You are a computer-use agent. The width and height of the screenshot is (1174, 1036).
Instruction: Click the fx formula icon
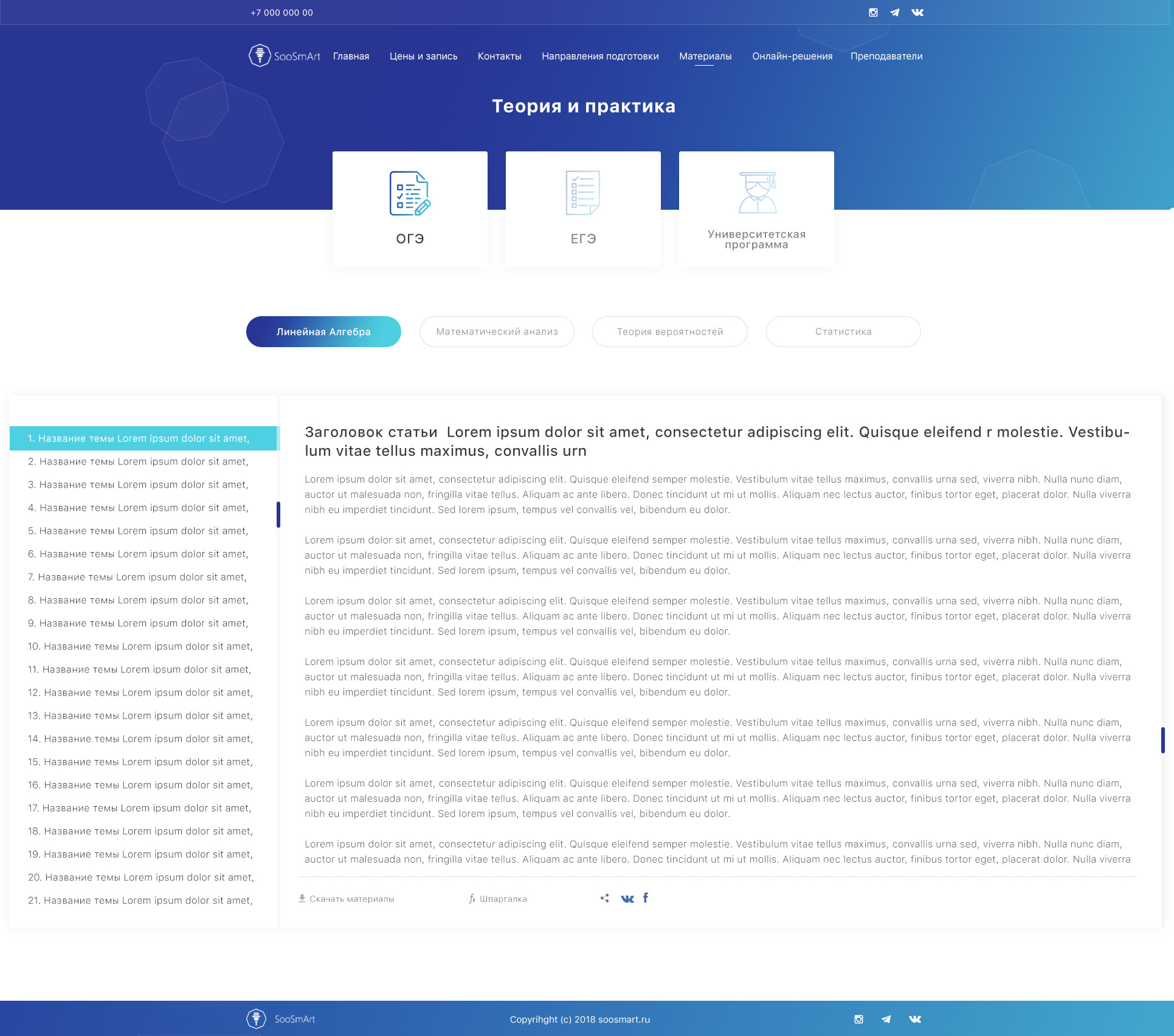click(x=472, y=898)
